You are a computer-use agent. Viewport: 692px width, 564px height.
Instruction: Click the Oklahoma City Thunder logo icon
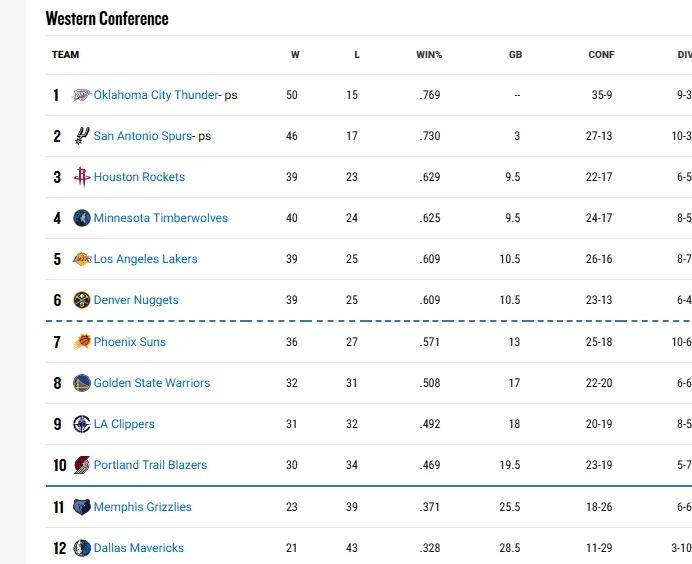tap(82, 95)
